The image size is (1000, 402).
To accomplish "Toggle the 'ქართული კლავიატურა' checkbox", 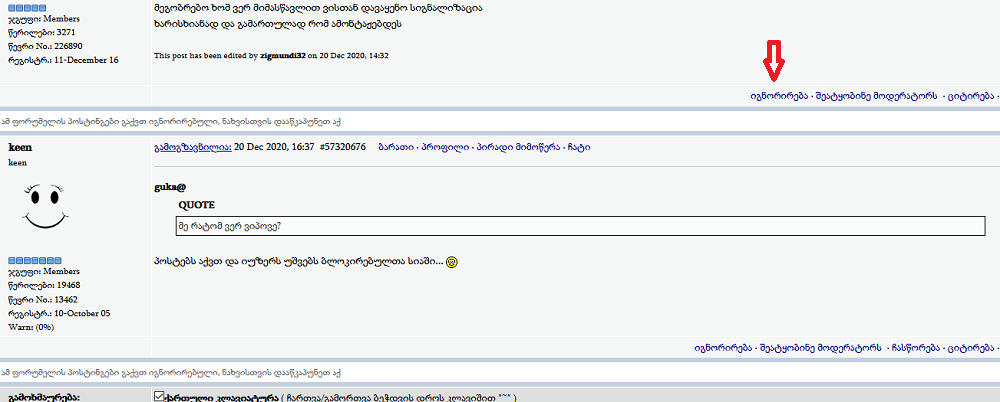I will (159, 397).
